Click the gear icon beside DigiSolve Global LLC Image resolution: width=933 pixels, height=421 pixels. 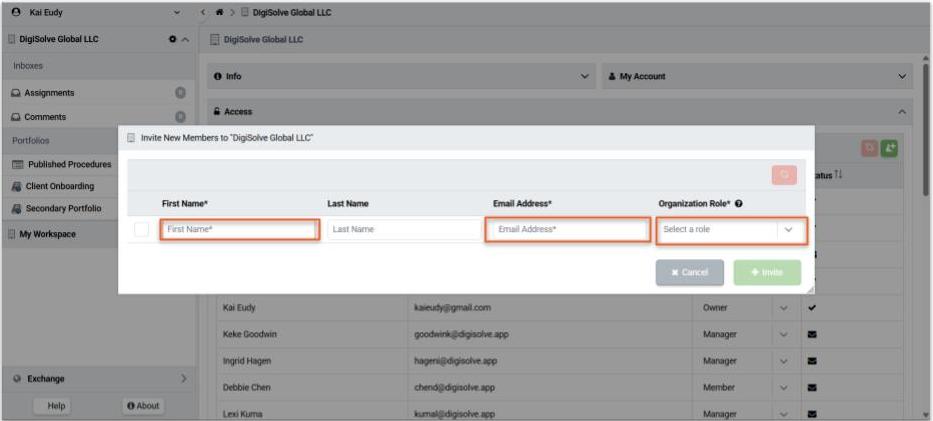[x=172, y=39]
